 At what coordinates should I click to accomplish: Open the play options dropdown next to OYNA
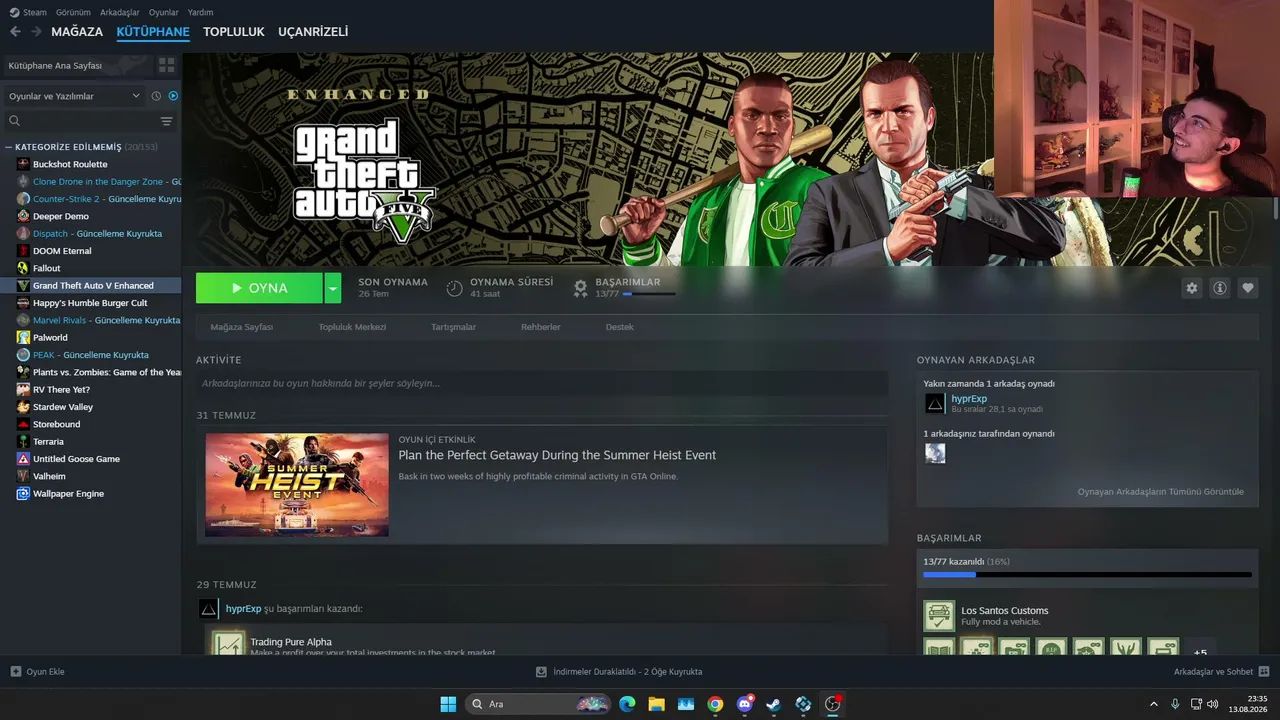pyautogui.click(x=333, y=288)
